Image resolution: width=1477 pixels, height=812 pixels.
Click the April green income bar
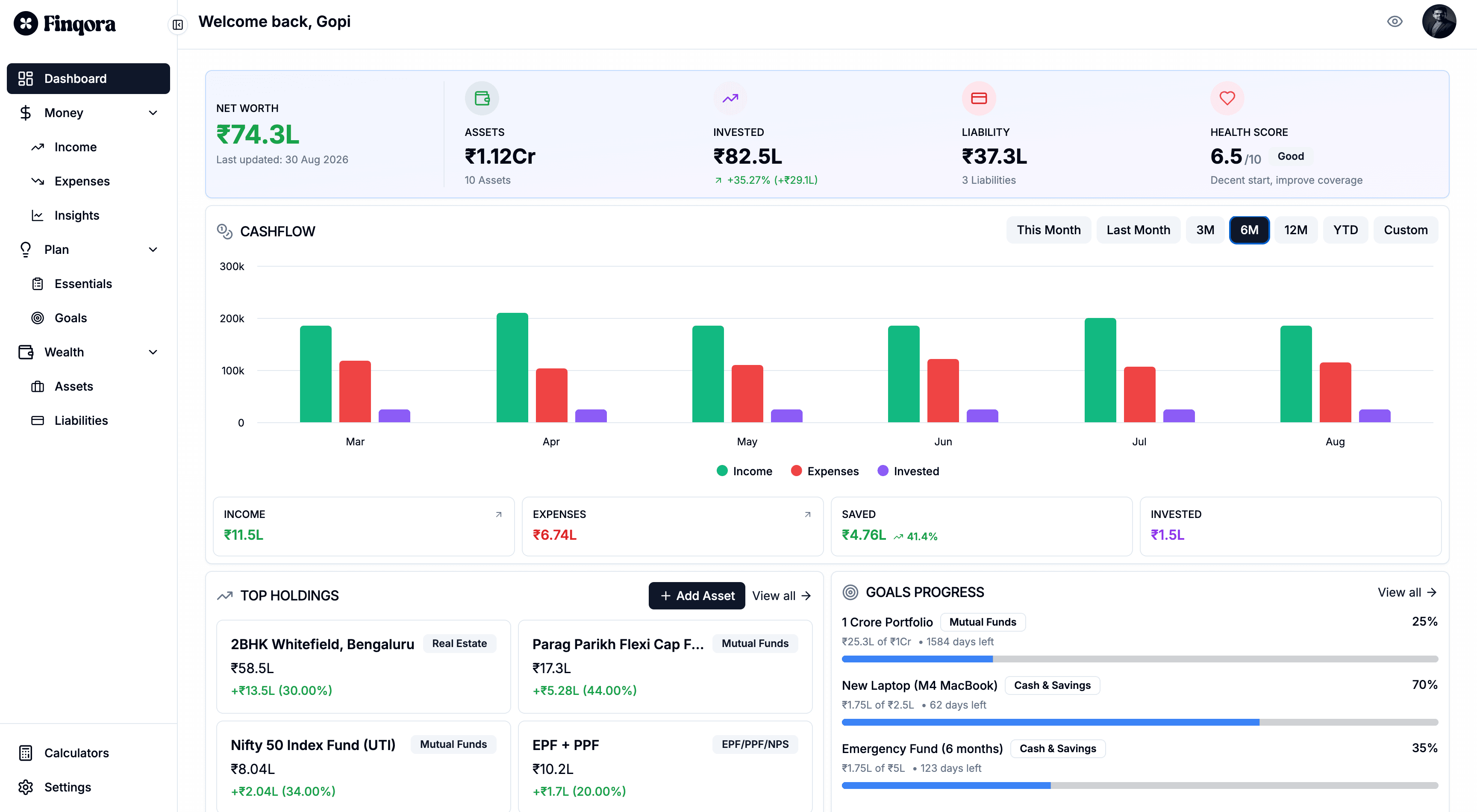(512, 368)
